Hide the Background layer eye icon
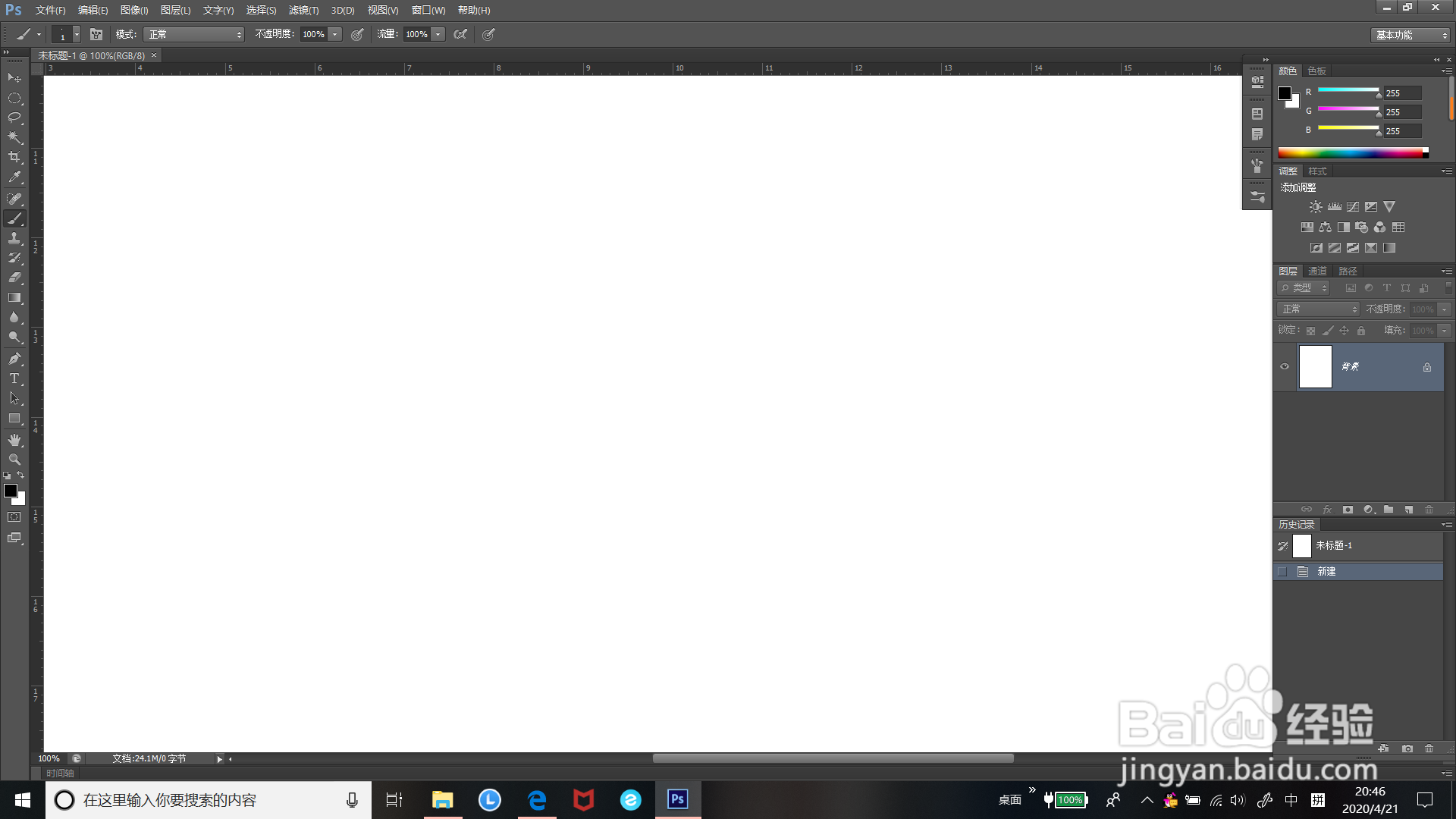1456x819 pixels. click(1285, 367)
